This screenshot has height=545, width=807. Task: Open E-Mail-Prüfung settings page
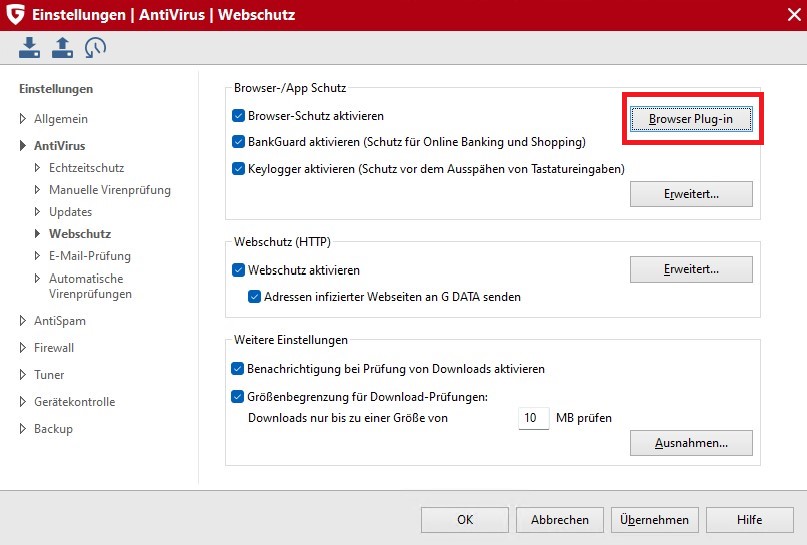(89, 256)
